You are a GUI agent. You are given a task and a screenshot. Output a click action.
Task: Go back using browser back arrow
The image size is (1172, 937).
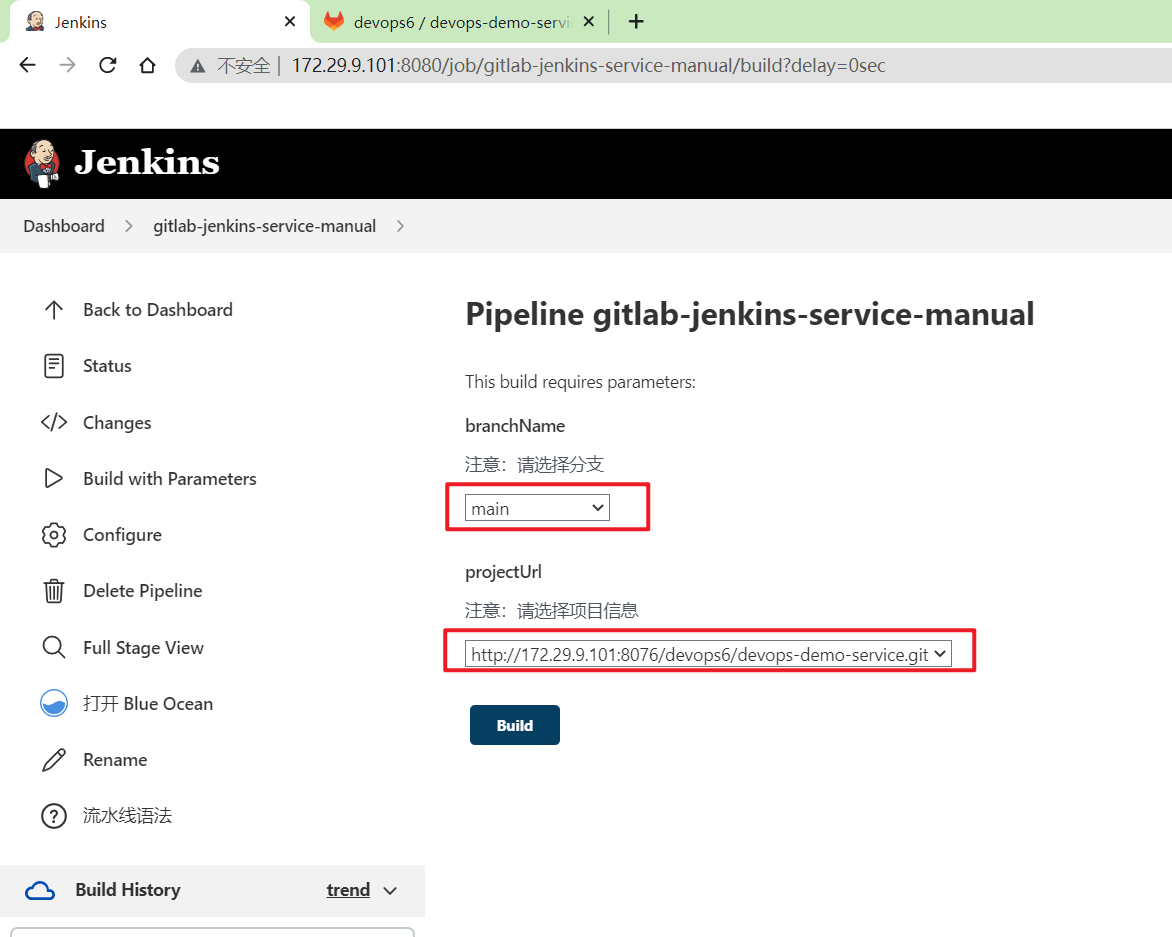tap(28, 65)
